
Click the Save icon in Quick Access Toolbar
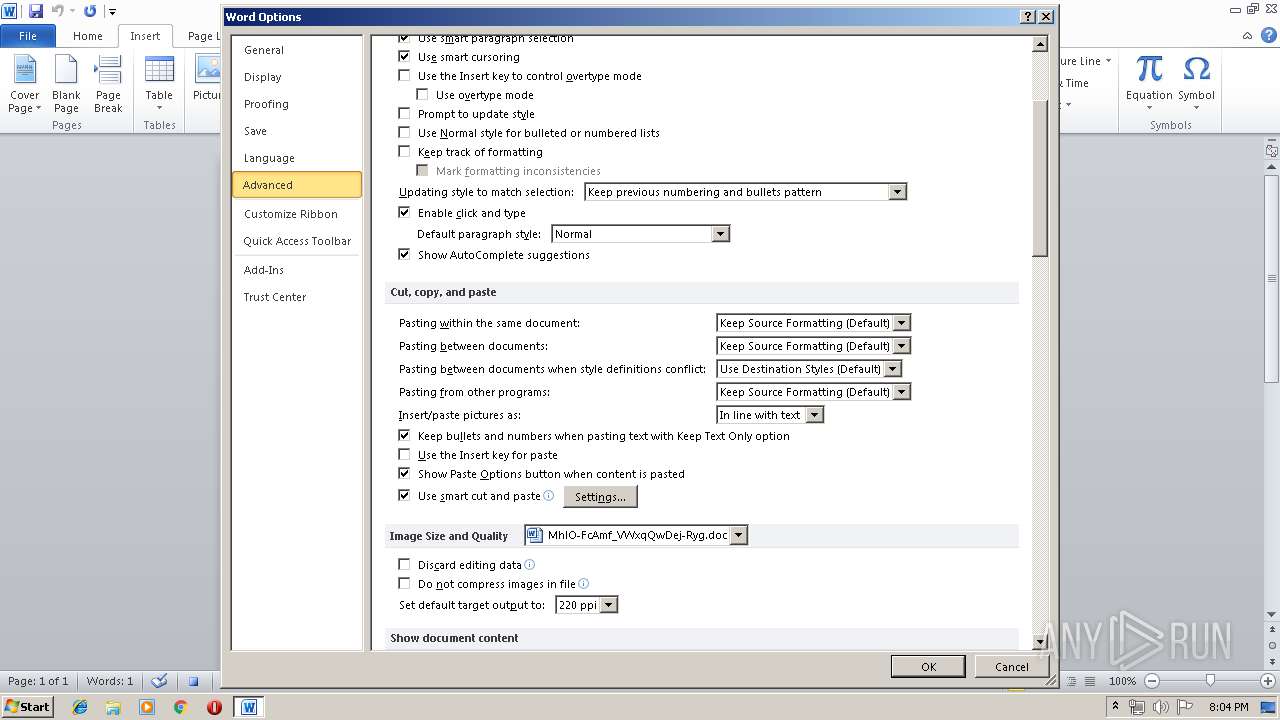36,11
